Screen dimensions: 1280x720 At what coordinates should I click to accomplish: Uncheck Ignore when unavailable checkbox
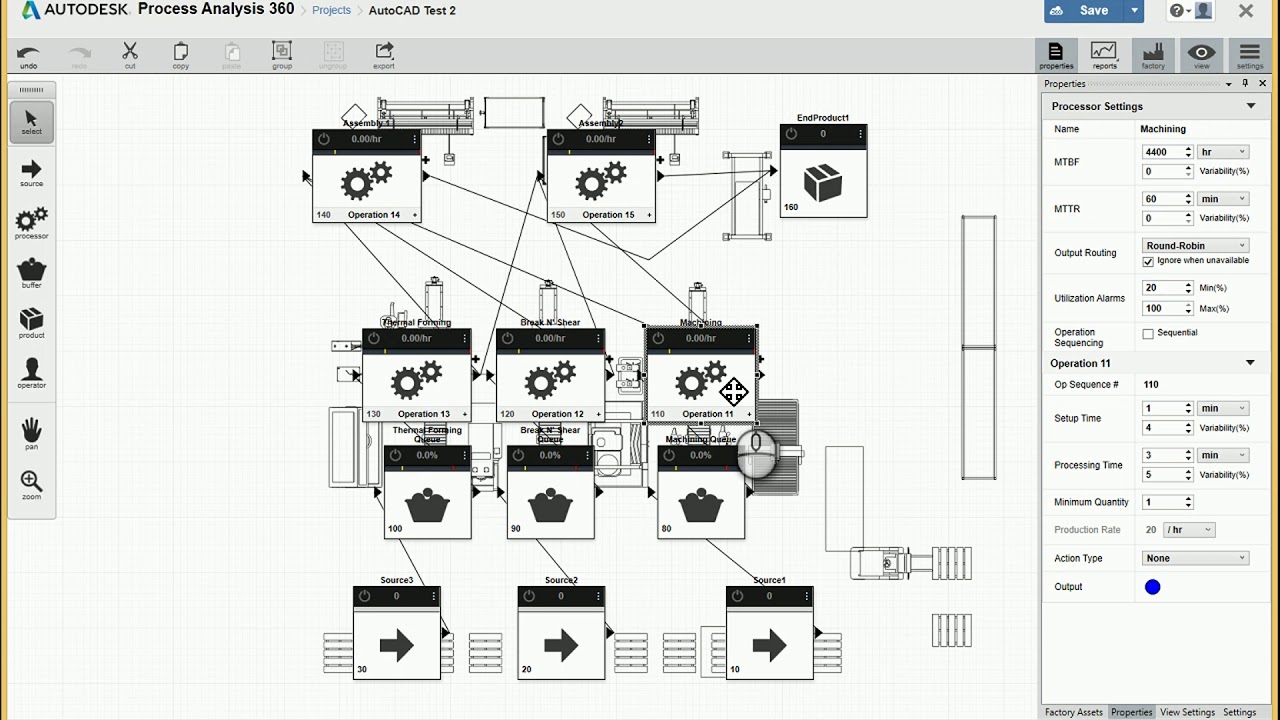(x=1148, y=261)
